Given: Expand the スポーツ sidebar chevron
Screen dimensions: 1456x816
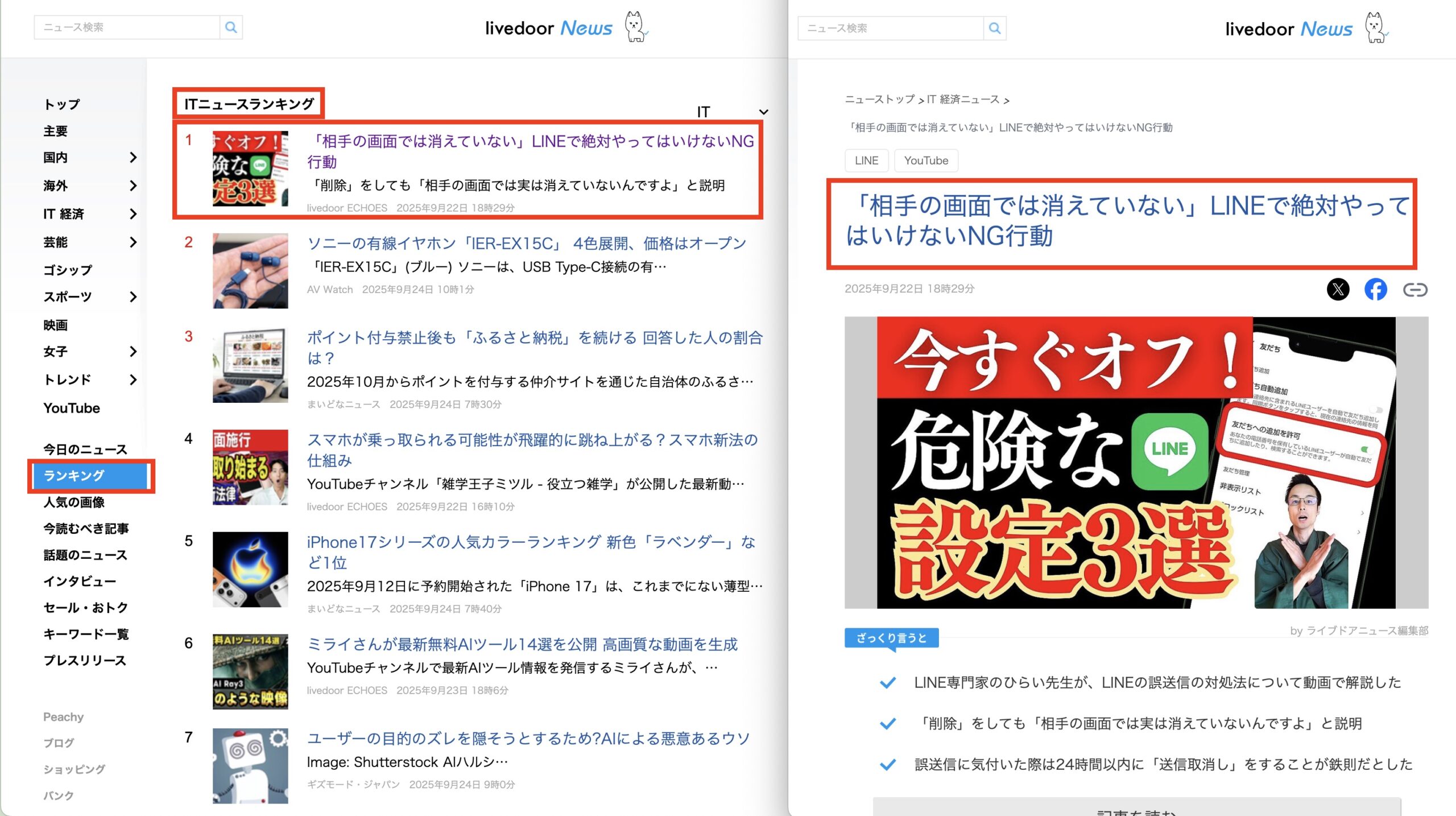Looking at the screenshot, I should pyautogui.click(x=133, y=297).
